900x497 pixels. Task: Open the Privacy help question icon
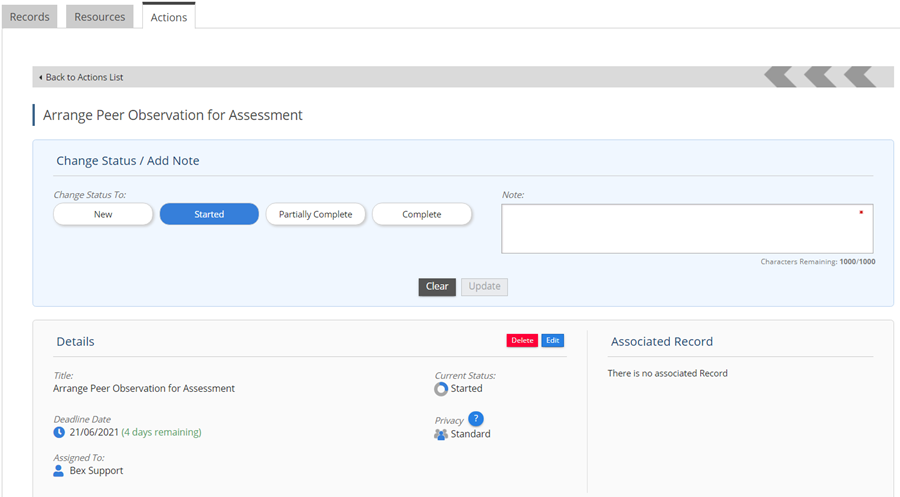(x=476, y=419)
